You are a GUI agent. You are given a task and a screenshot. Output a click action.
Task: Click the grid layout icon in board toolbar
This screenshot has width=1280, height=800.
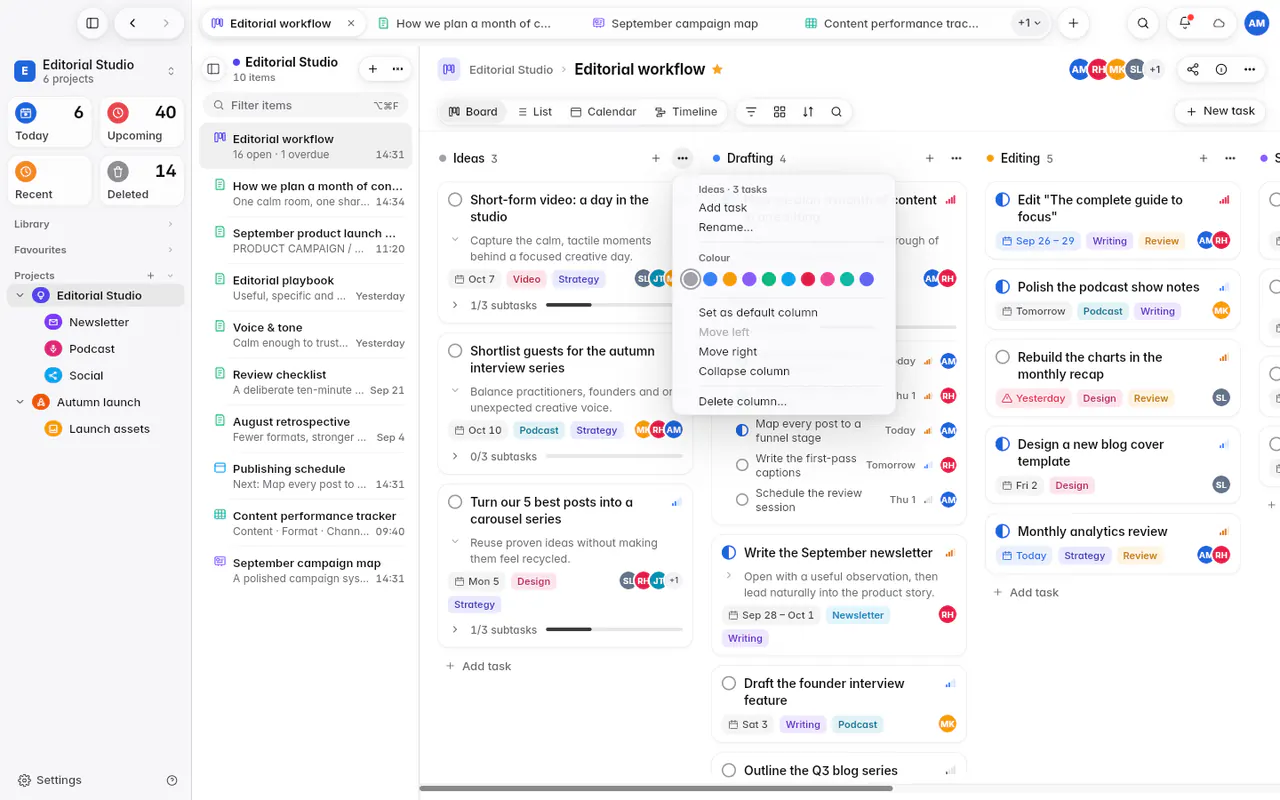(780, 112)
